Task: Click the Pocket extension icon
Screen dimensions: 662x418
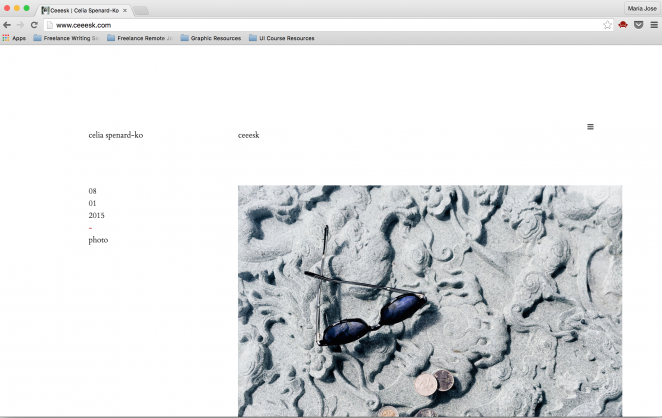Action: [x=638, y=25]
